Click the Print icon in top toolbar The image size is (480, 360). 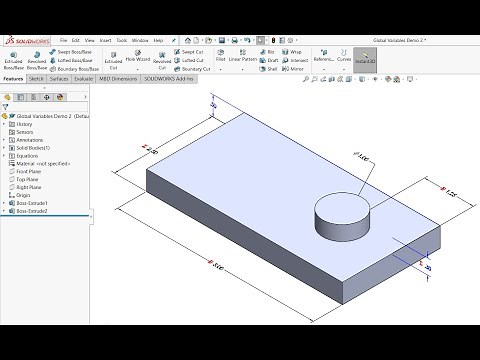click(235, 40)
